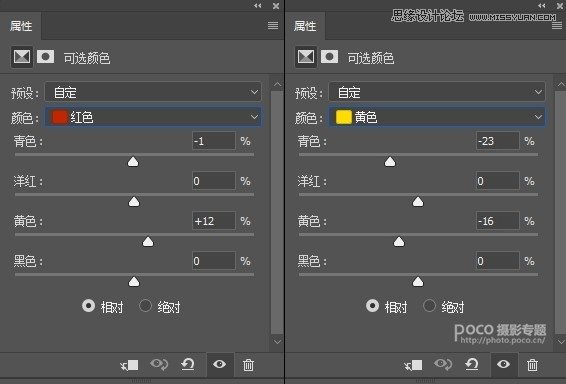Image resolution: width=566 pixels, height=384 pixels.
Task: Switch to the 属性 tab in right panel
Action: 305,26
